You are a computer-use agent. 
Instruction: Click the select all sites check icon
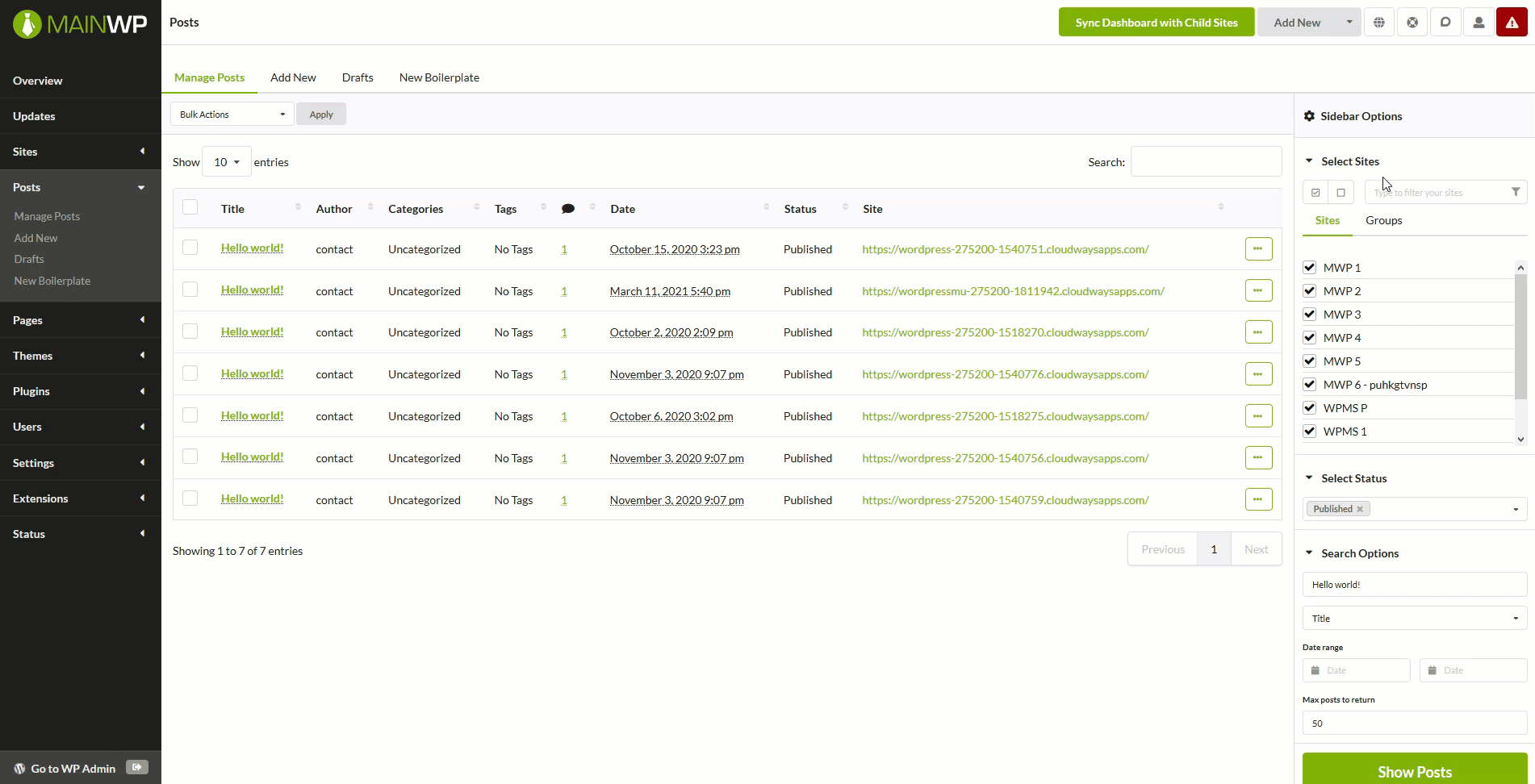click(1315, 193)
